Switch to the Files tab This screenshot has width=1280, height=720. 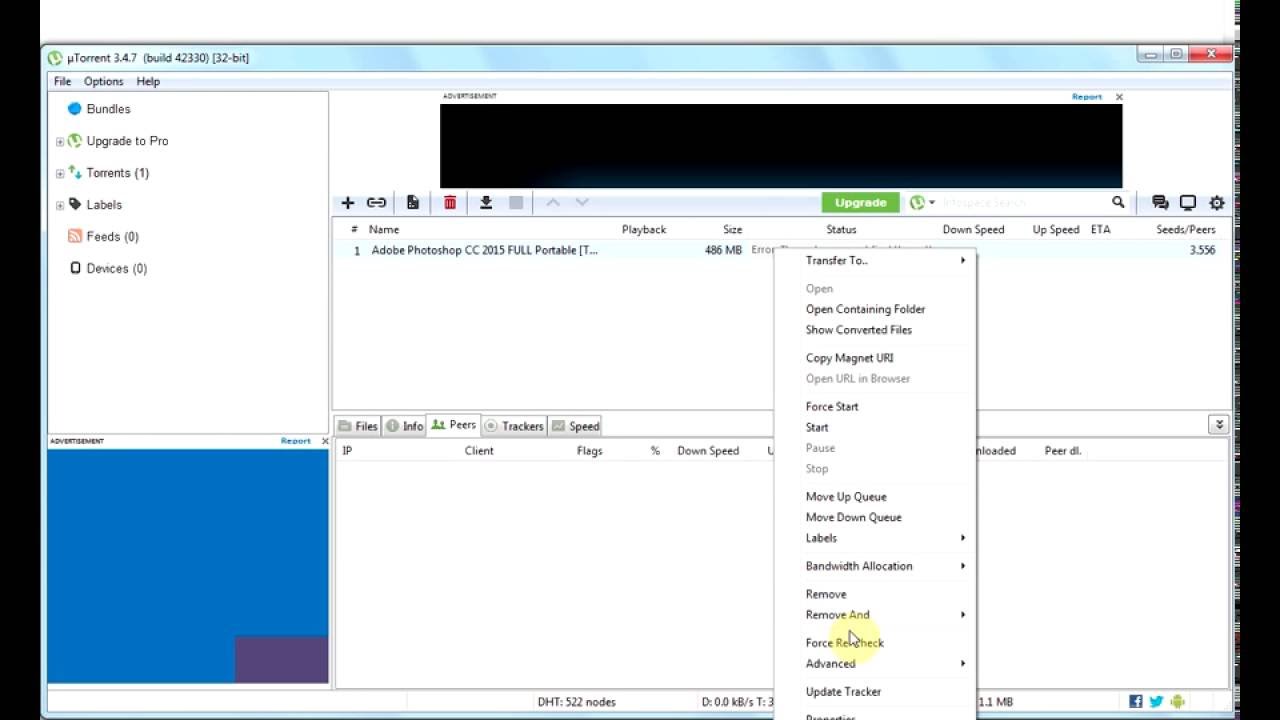358,426
